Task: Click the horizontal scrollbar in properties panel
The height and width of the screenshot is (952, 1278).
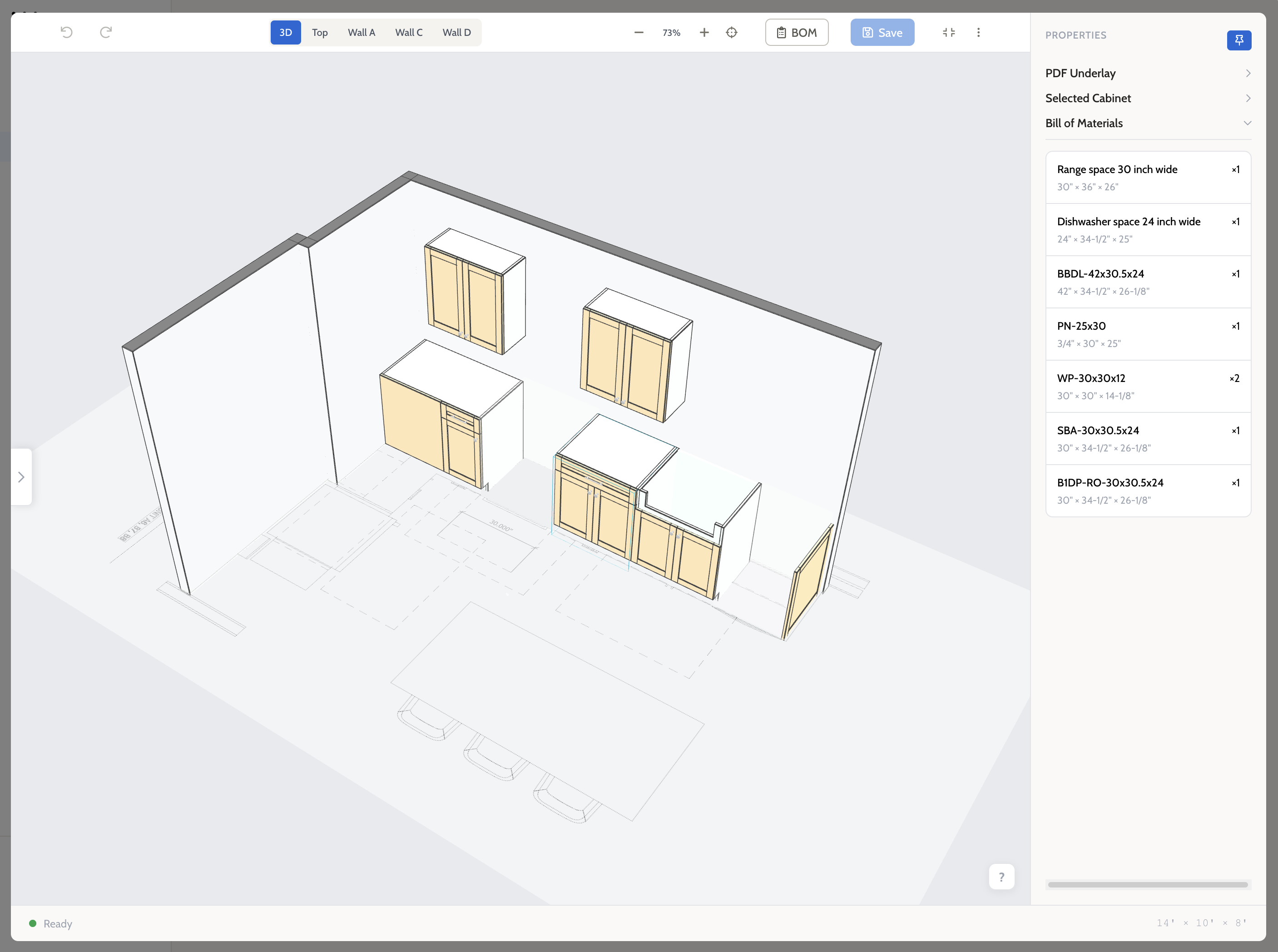Action: click(1148, 885)
